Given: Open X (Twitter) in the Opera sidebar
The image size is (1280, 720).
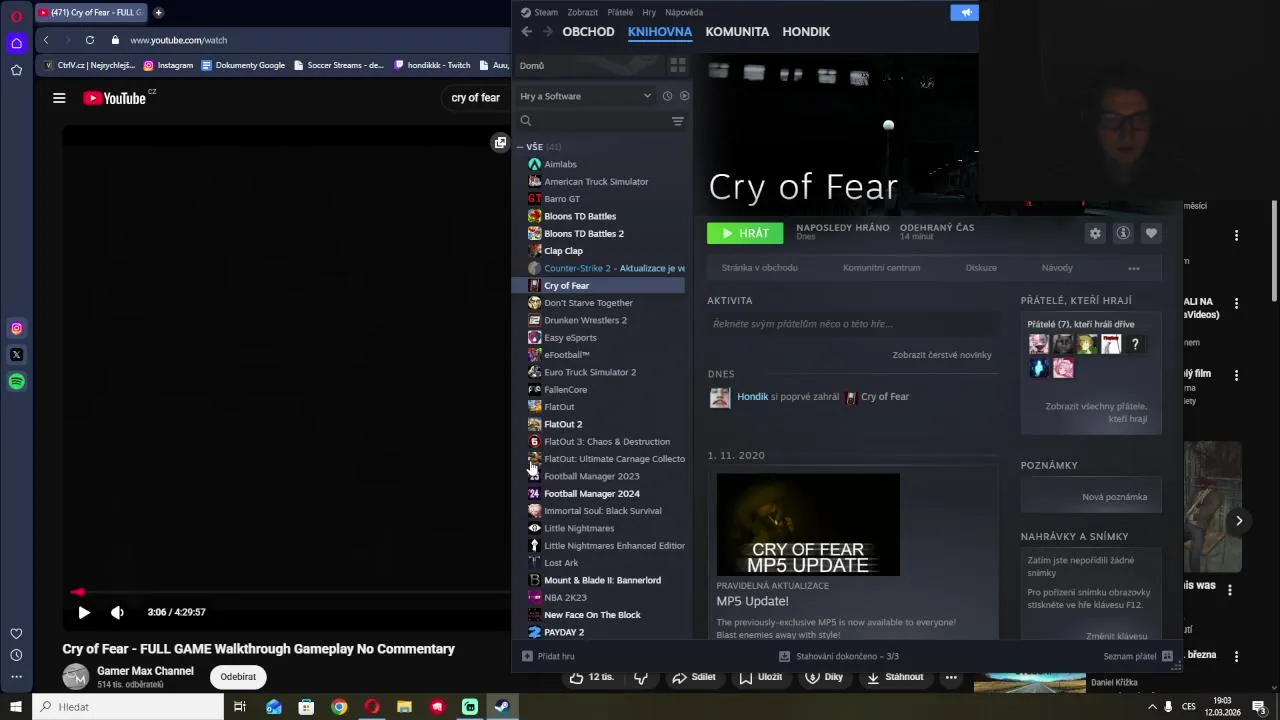Looking at the screenshot, I should click(16, 355).
